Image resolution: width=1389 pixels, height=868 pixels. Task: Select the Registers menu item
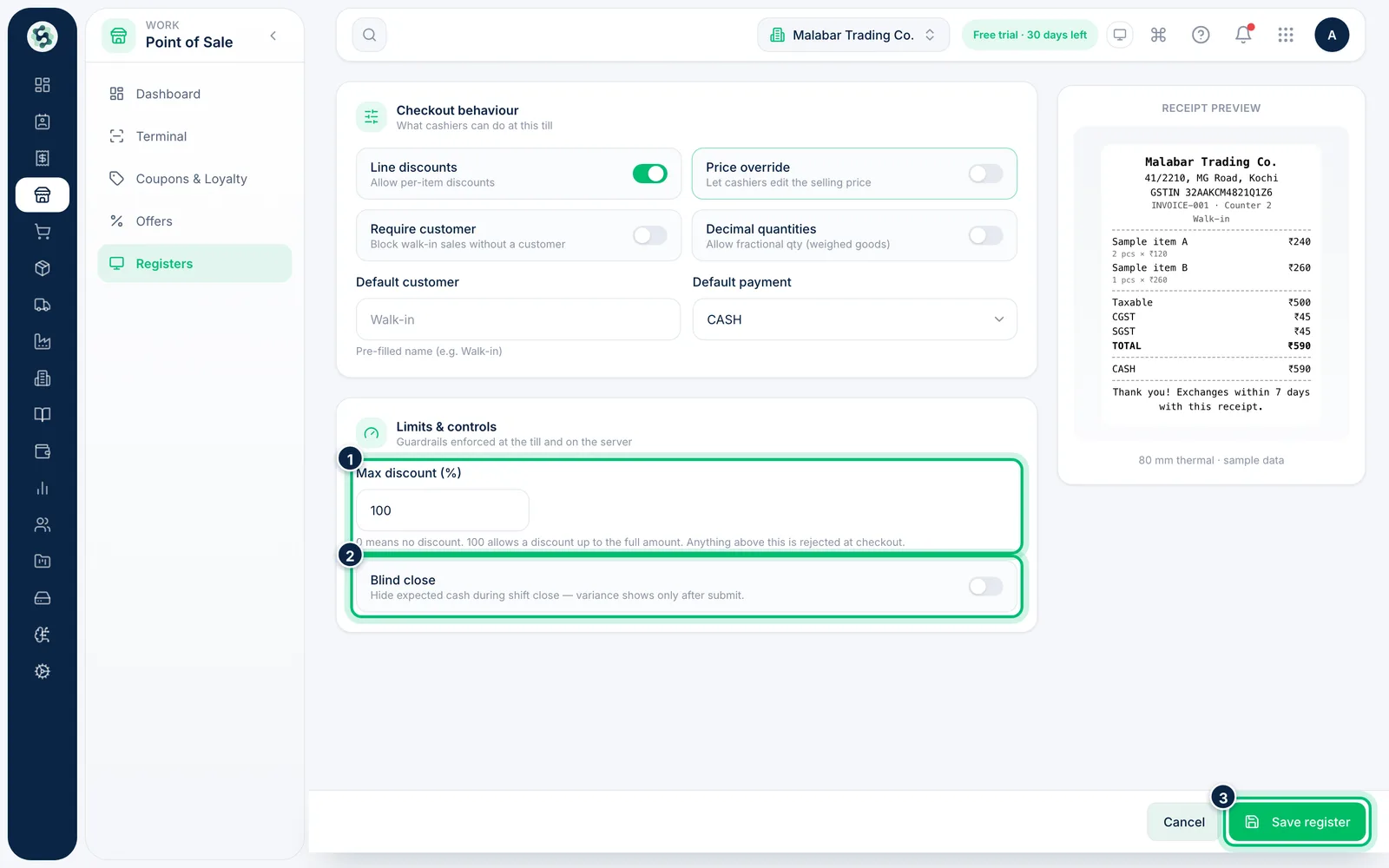click(x=194, y=263)
